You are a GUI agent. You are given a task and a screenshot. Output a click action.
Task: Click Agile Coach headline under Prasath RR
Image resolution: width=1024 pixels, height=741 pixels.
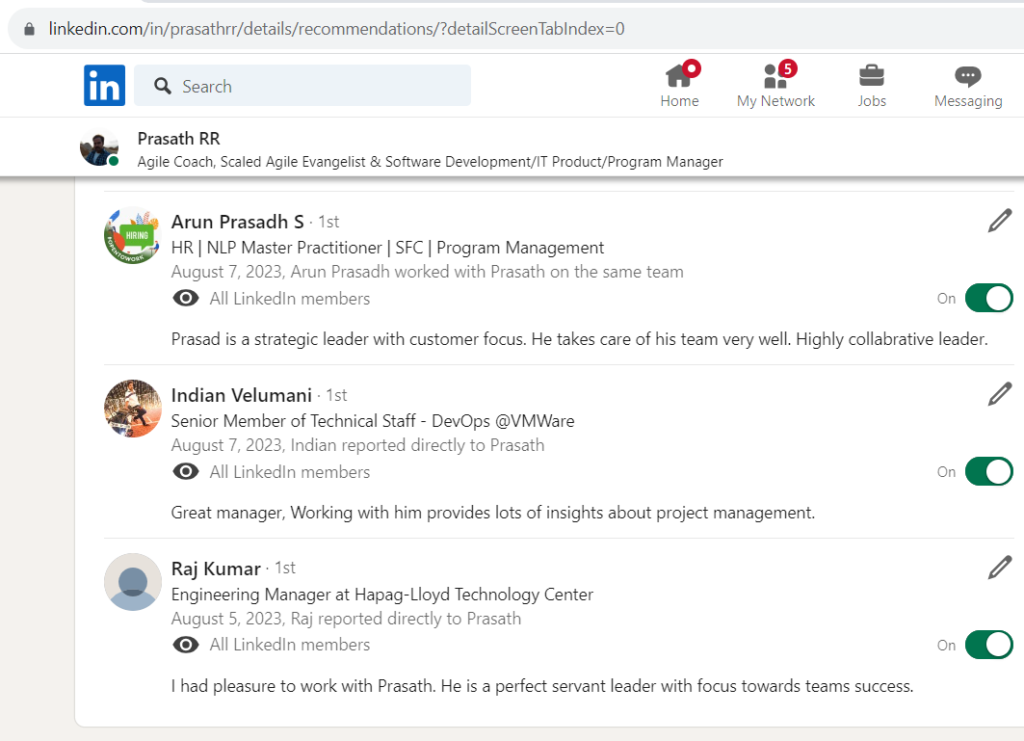[x=430, y=162]
